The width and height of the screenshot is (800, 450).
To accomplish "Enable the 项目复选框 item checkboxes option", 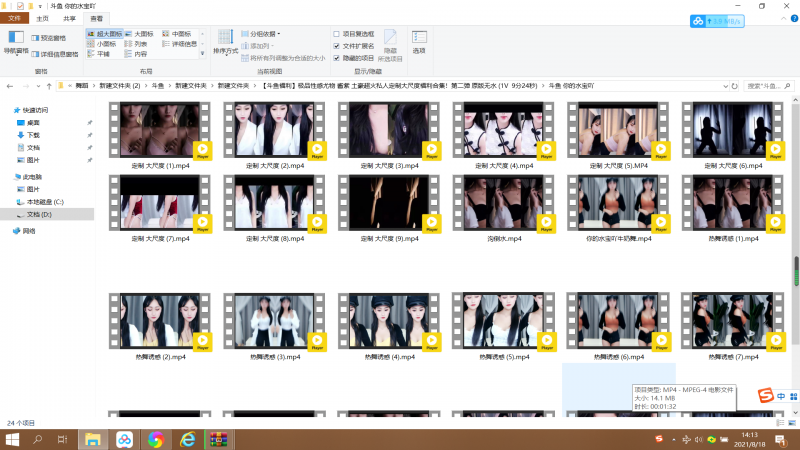I will click(x=337, y=33).
